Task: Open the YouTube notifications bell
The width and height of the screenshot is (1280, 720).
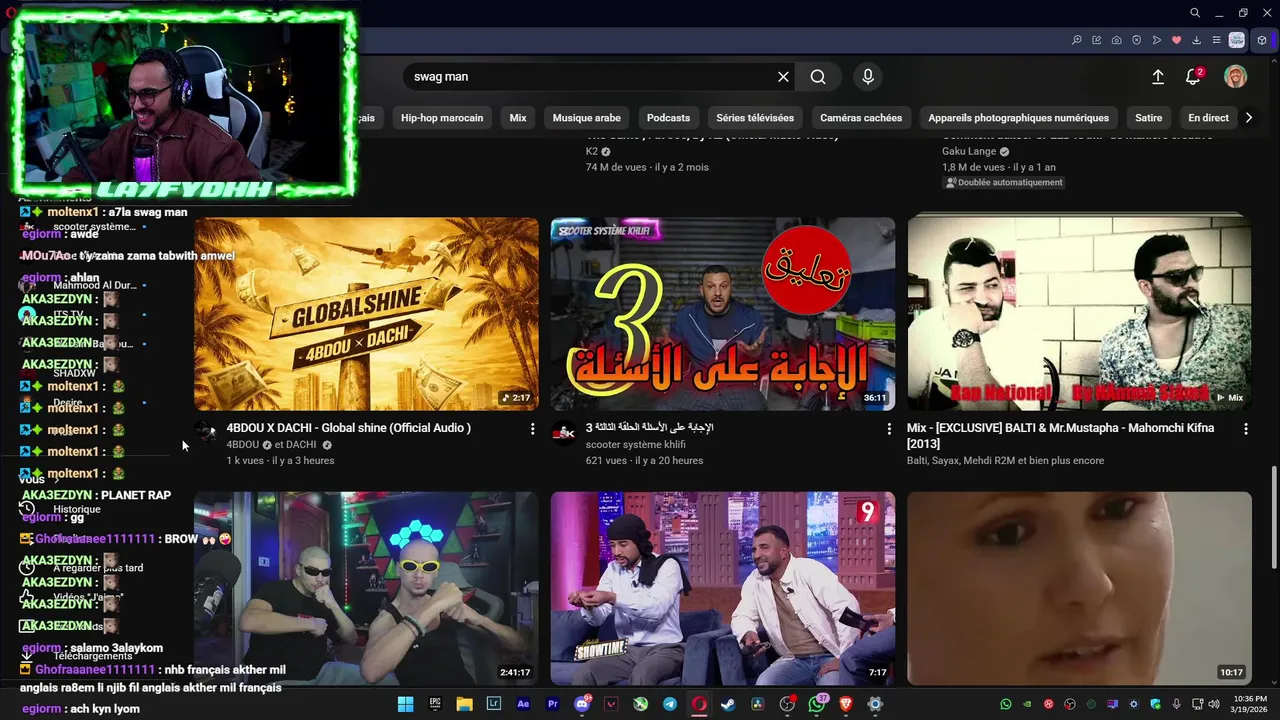Action: pos(1193,77)
